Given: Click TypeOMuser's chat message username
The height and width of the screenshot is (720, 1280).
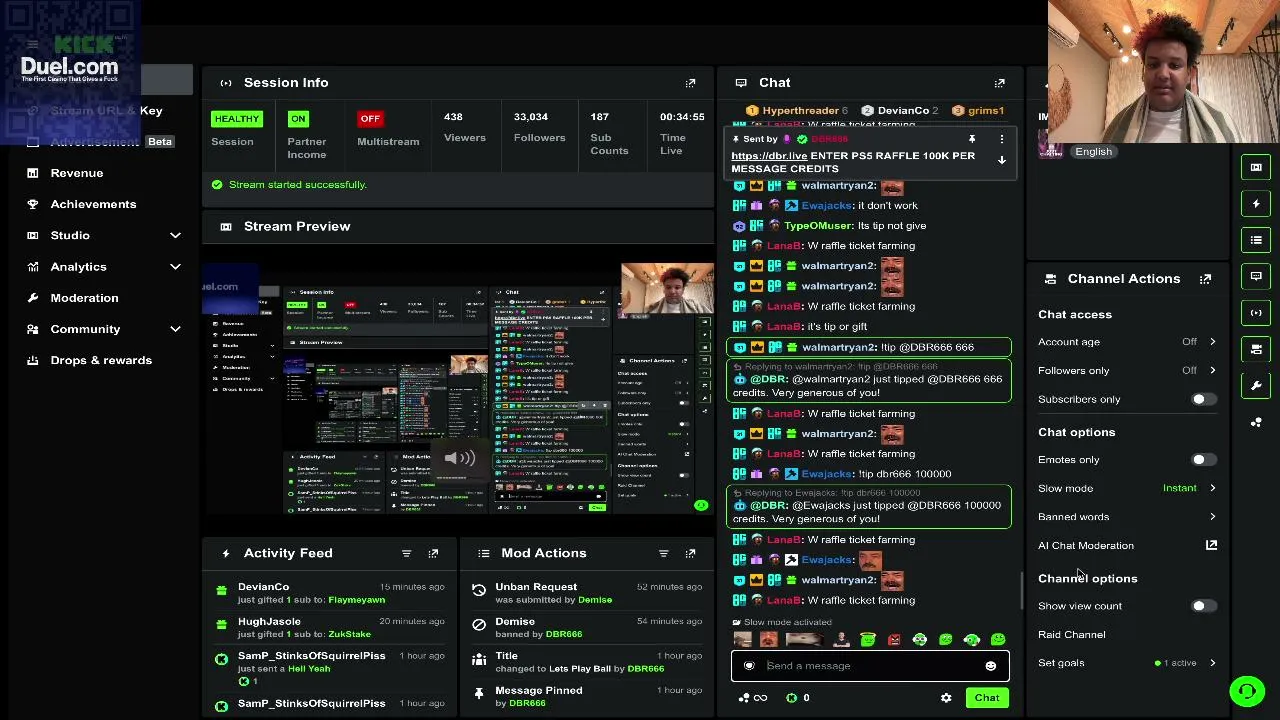Looking at the screenshot, I should tap(819, 226).
